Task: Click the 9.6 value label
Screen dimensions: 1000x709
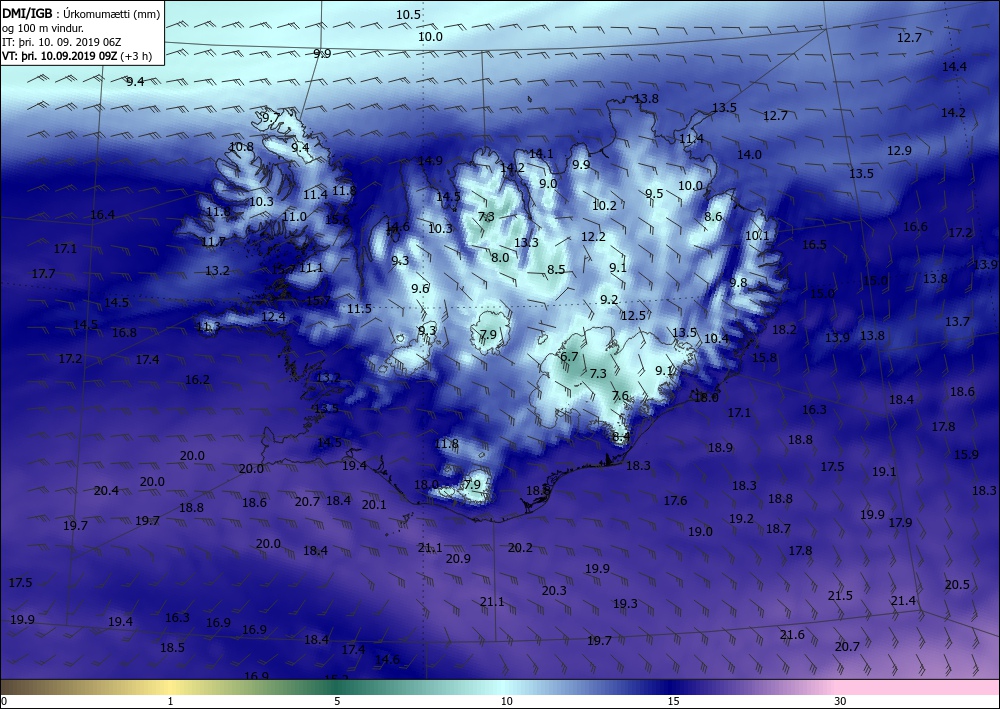Action: (x=420, y=289)
